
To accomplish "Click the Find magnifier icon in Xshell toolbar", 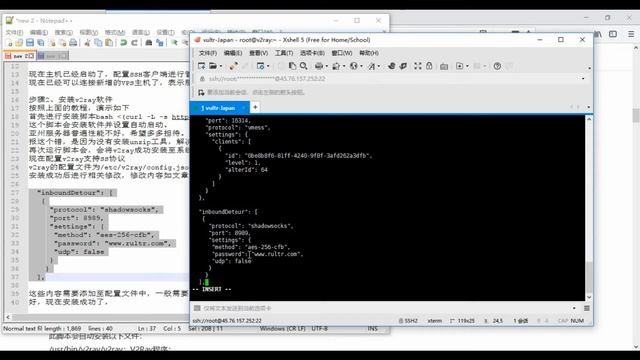I will coord(304,66).
